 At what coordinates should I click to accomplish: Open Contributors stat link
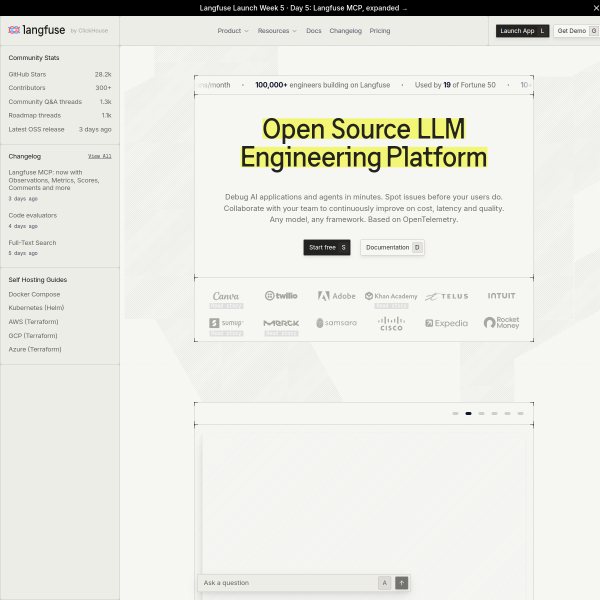point(60,88)
